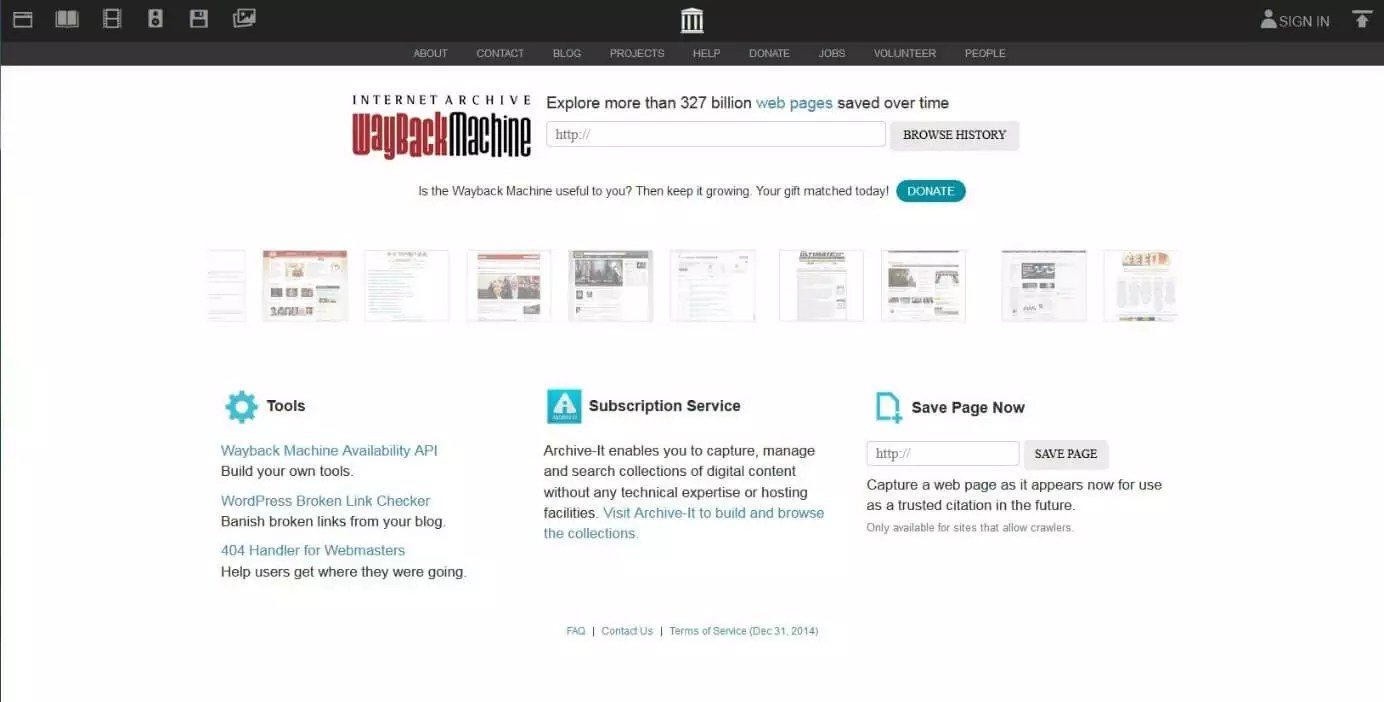Select the VOLUNTEER menu item
The image size is (1384, 702).
pos(905,53)
